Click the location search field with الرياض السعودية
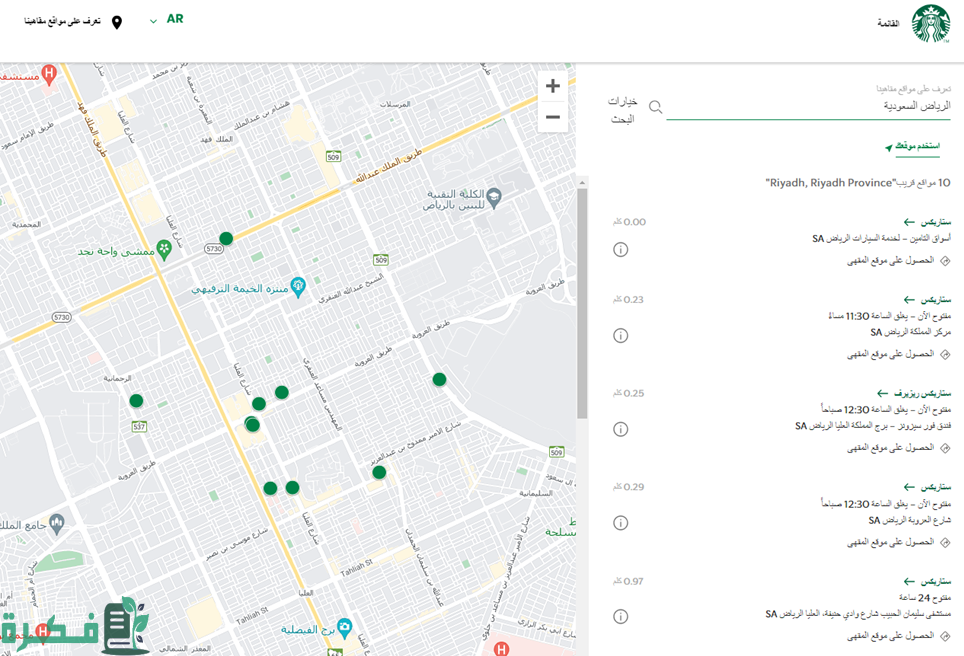Viewport: 964px width, 656px height. coord(810,106)
